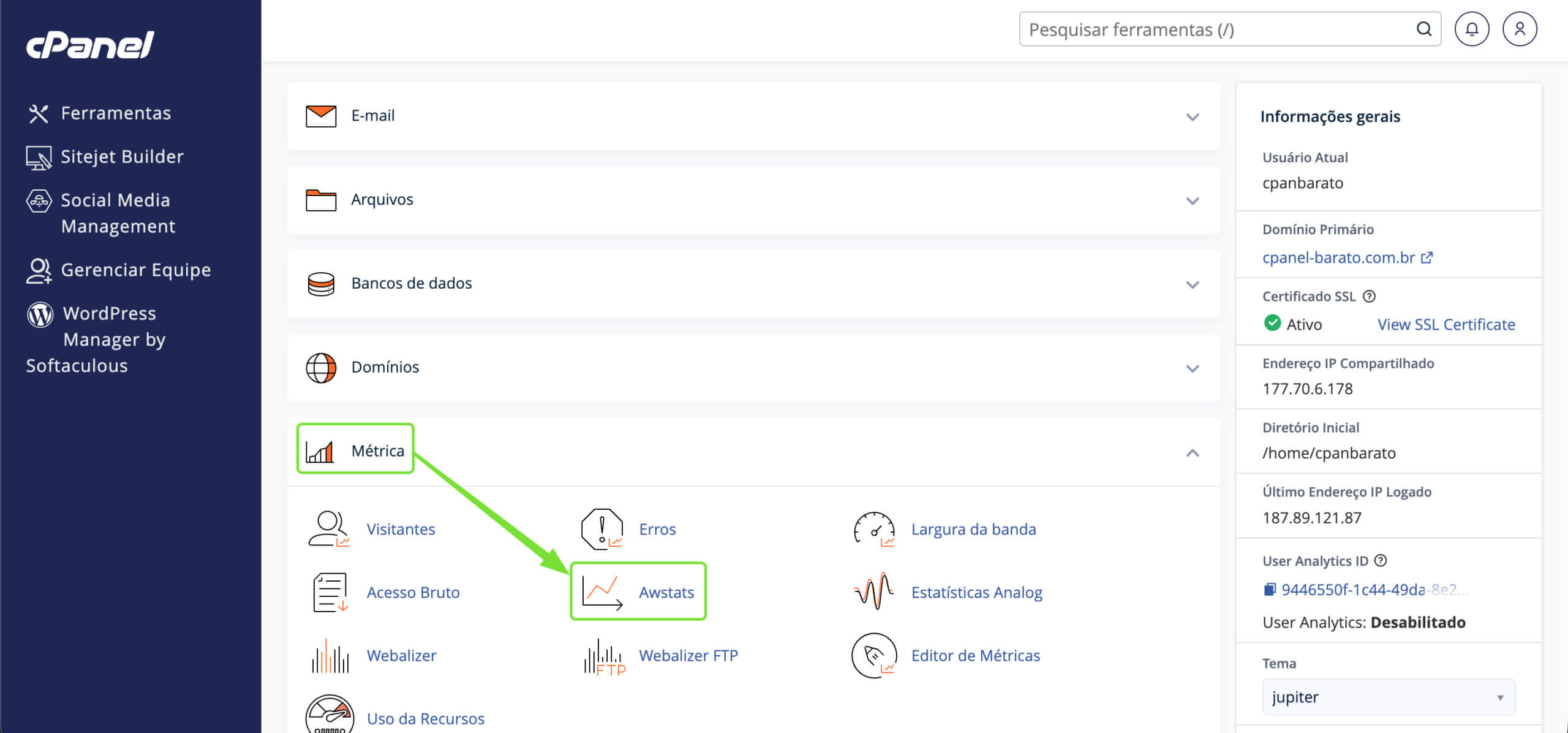Open the Uso da Recursos link
Viewport: 1568px width, 733px height.
pos(426,718)
